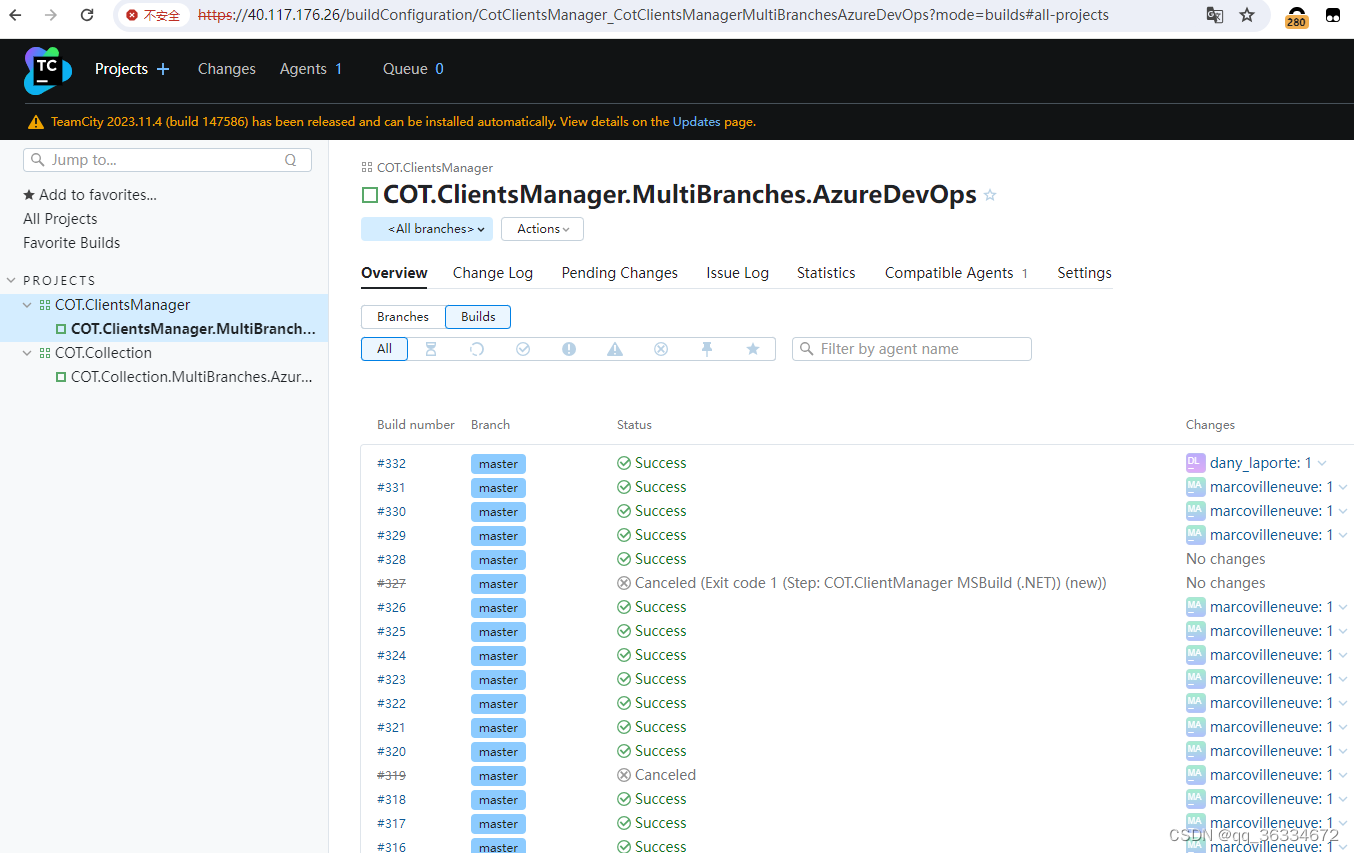
Task: Open the Actions dropdown menu
Action: (542, 229)
